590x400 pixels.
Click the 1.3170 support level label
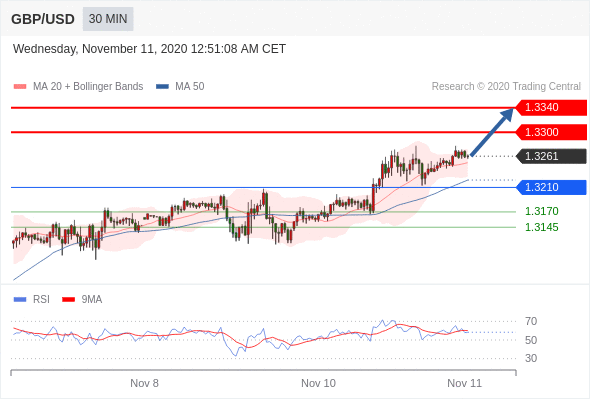pyautogui.click(x=541, y=211)
